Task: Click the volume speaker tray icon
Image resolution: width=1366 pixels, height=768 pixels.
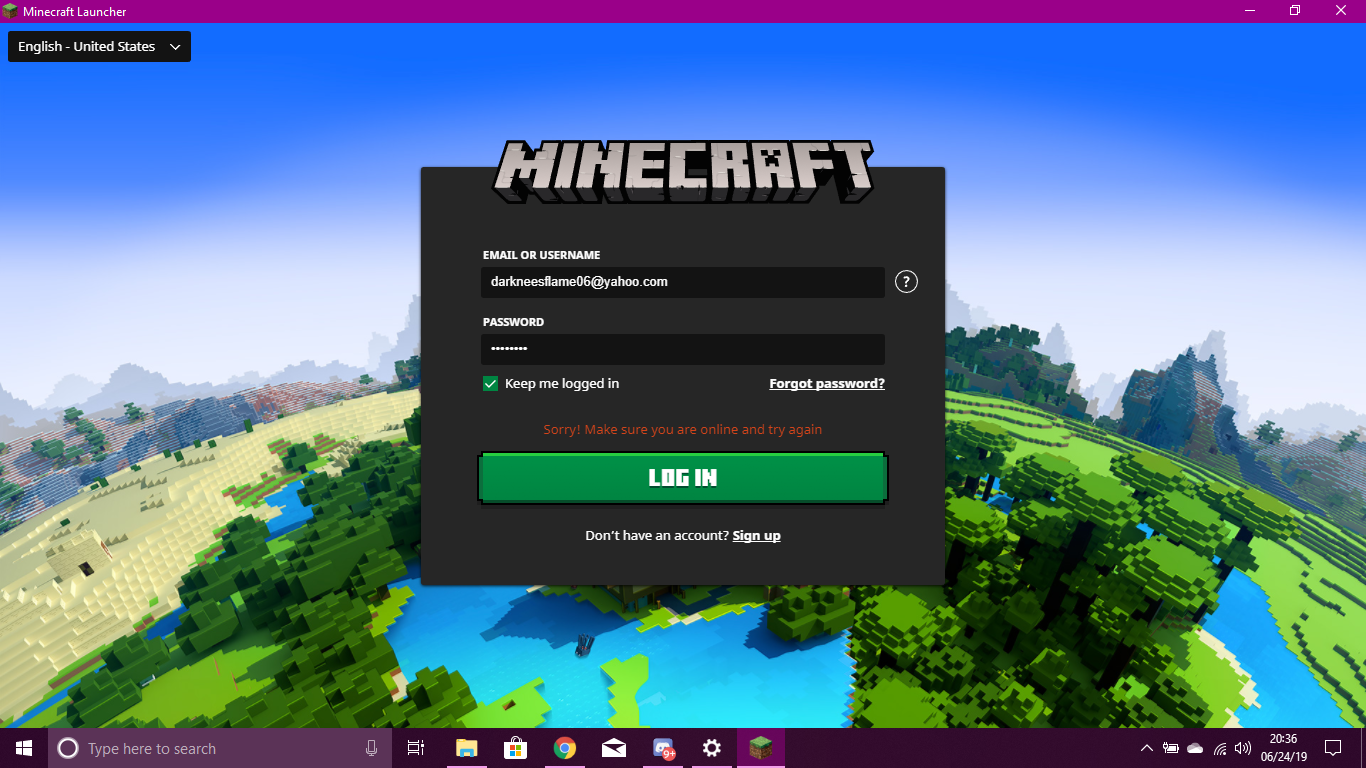Action: (1244, 748)
